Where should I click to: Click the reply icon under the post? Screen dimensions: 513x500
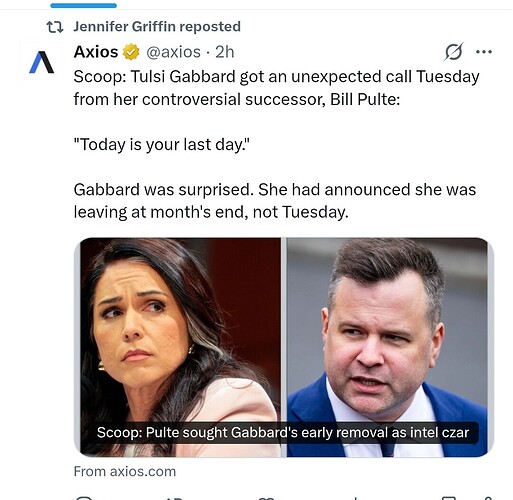(x=84, y=498)
